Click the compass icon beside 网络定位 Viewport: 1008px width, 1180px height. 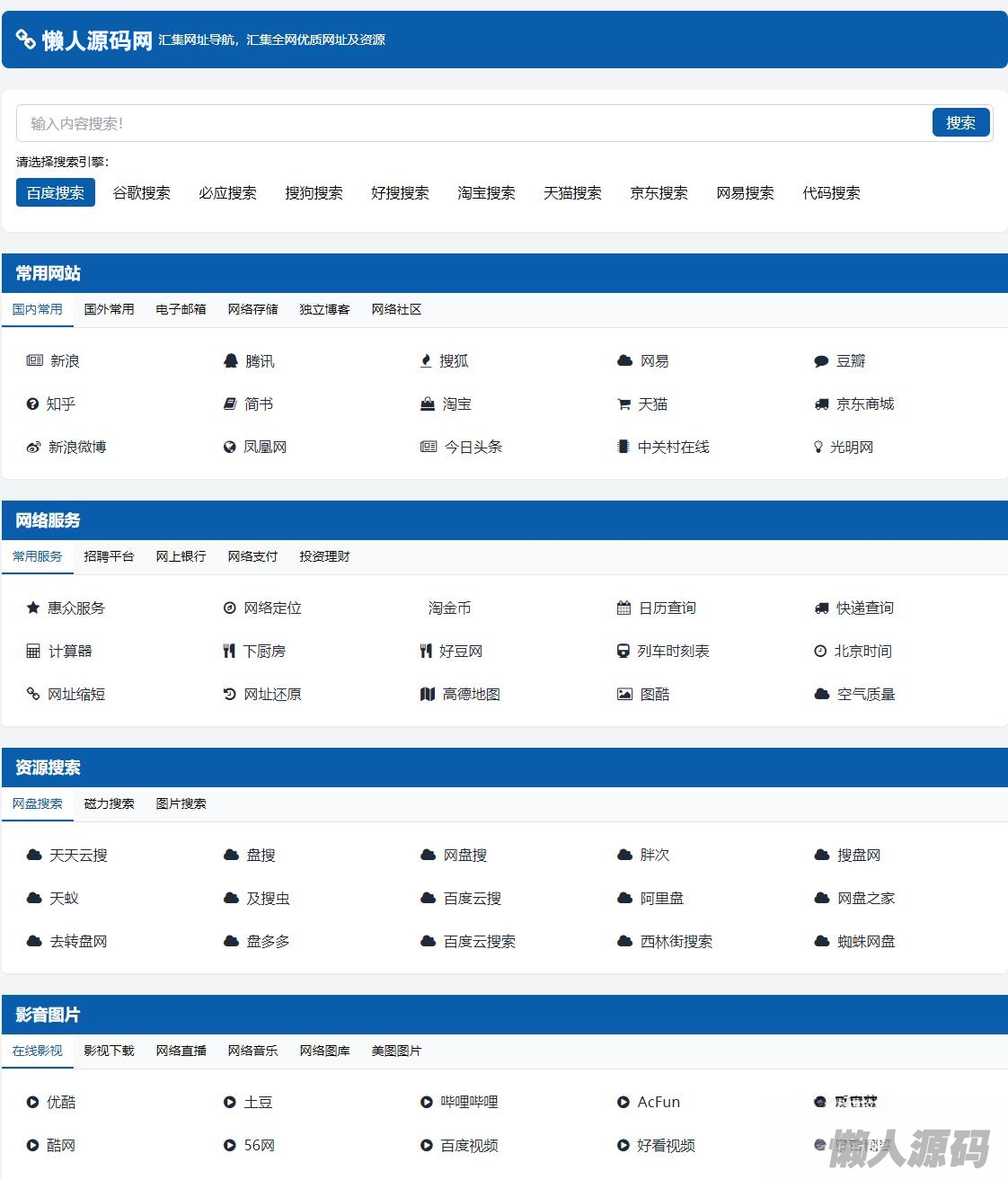tap(229, 608)
